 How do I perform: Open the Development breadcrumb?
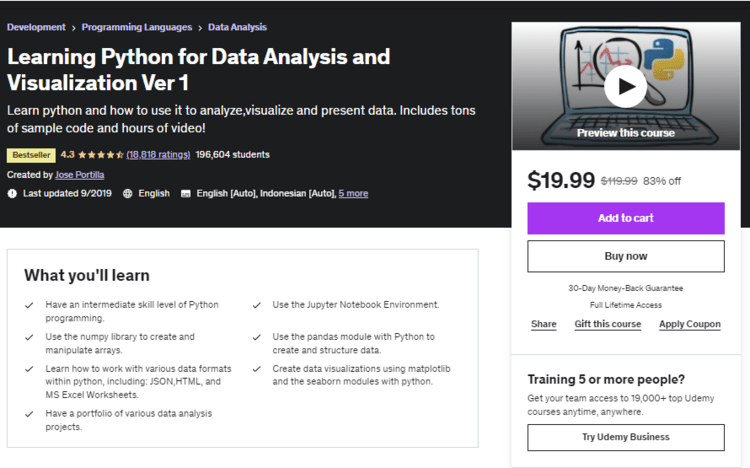pos(36,27)
